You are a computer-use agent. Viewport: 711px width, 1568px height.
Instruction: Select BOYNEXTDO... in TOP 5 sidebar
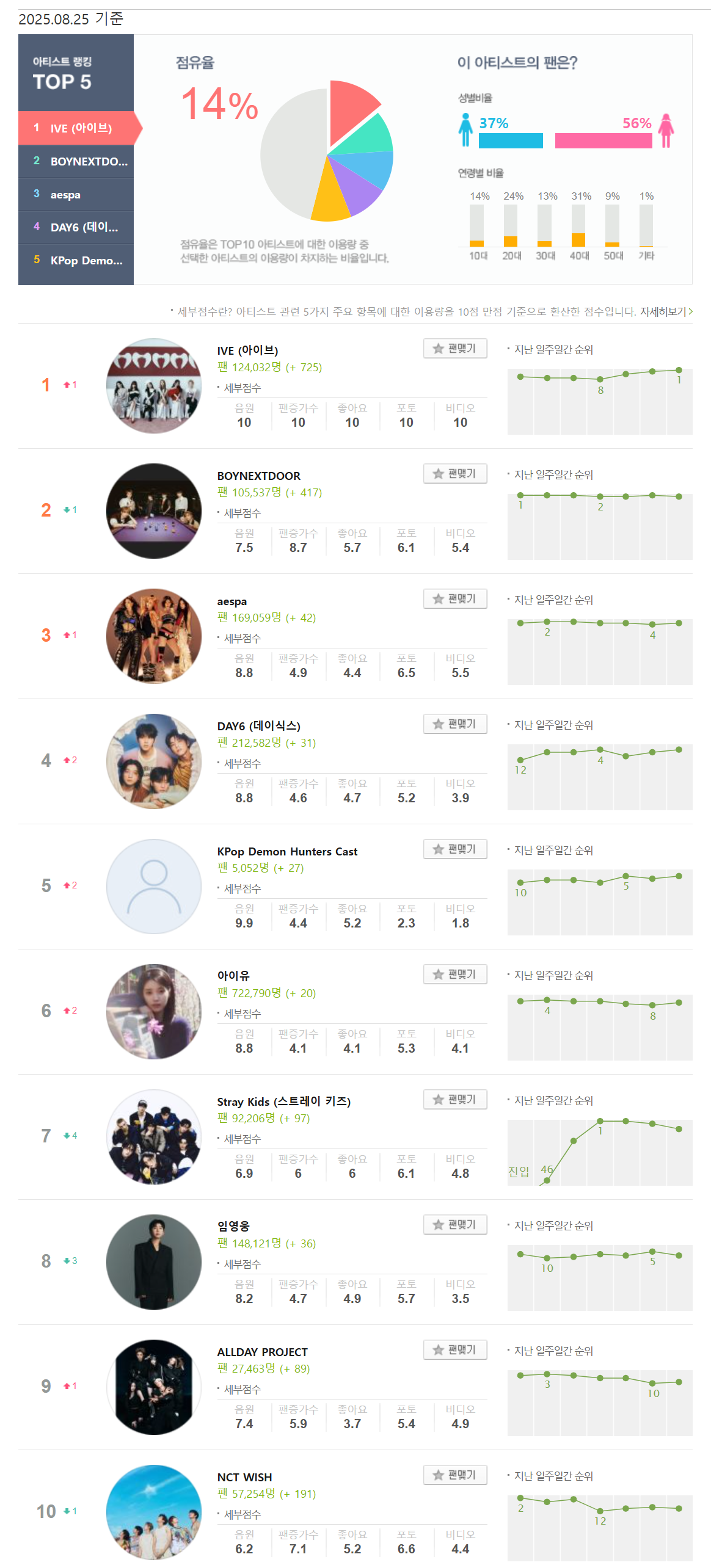coord(76,161)
